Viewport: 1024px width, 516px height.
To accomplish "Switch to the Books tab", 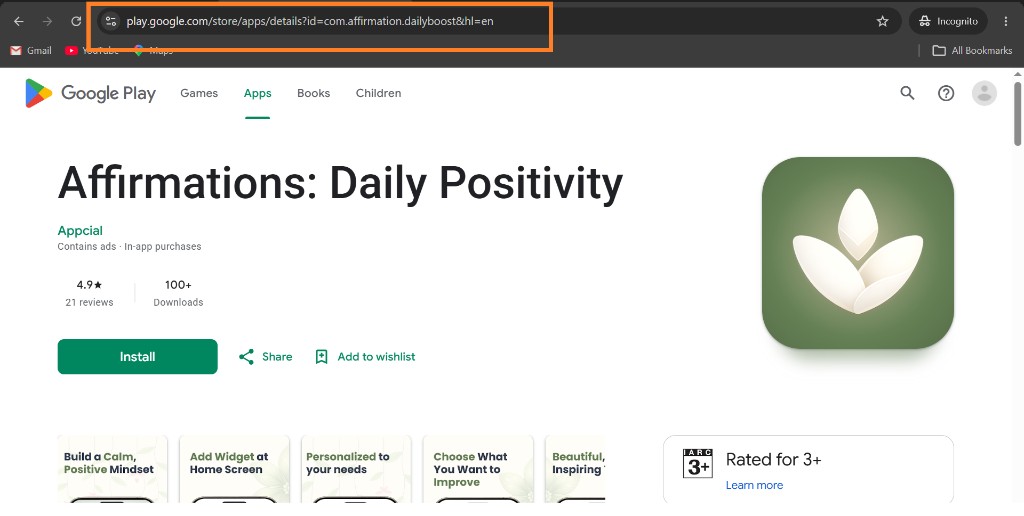I will point(313,93).
